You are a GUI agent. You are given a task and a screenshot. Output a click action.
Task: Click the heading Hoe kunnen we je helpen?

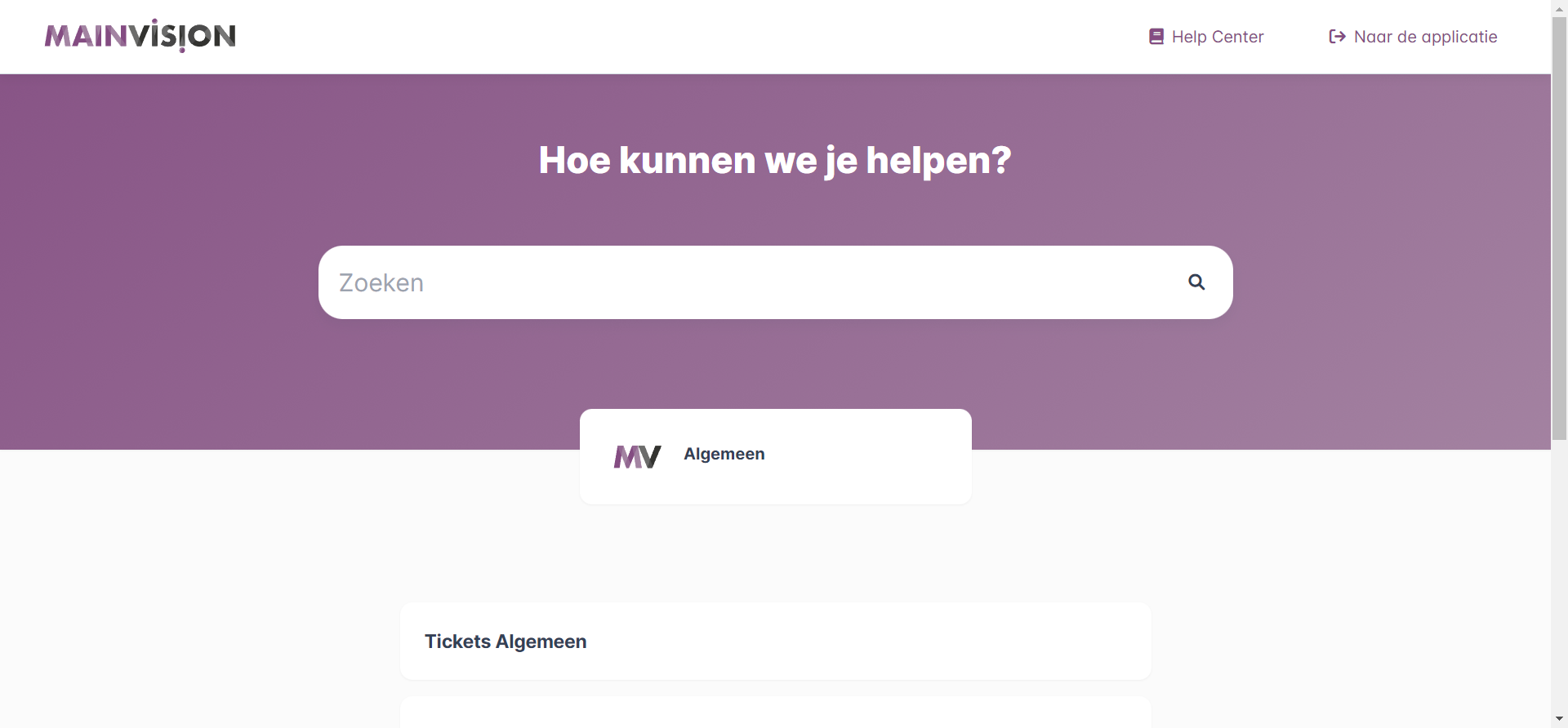[775, 160]
